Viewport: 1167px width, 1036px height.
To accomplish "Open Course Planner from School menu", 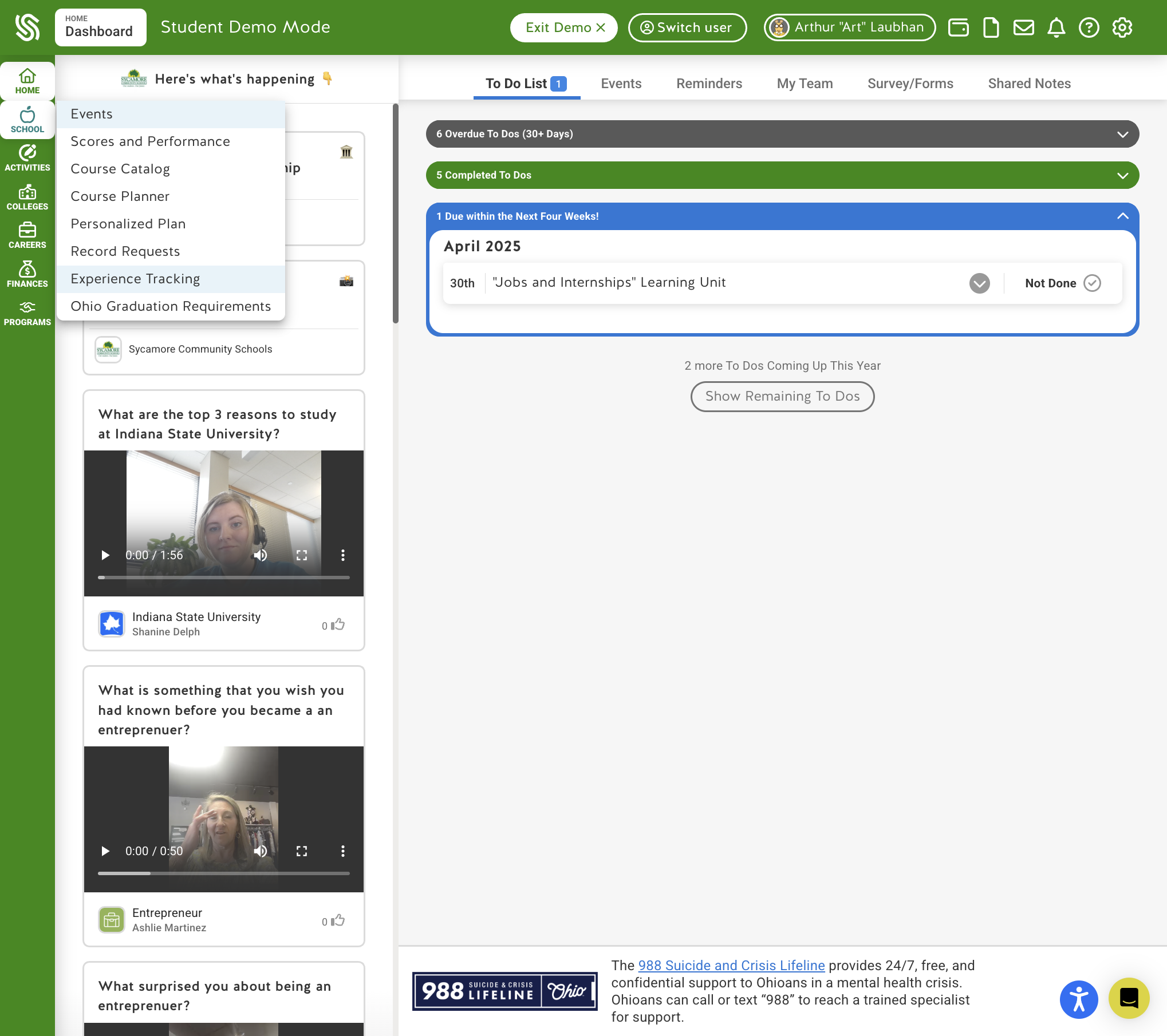I will click(x=171, y=196).
